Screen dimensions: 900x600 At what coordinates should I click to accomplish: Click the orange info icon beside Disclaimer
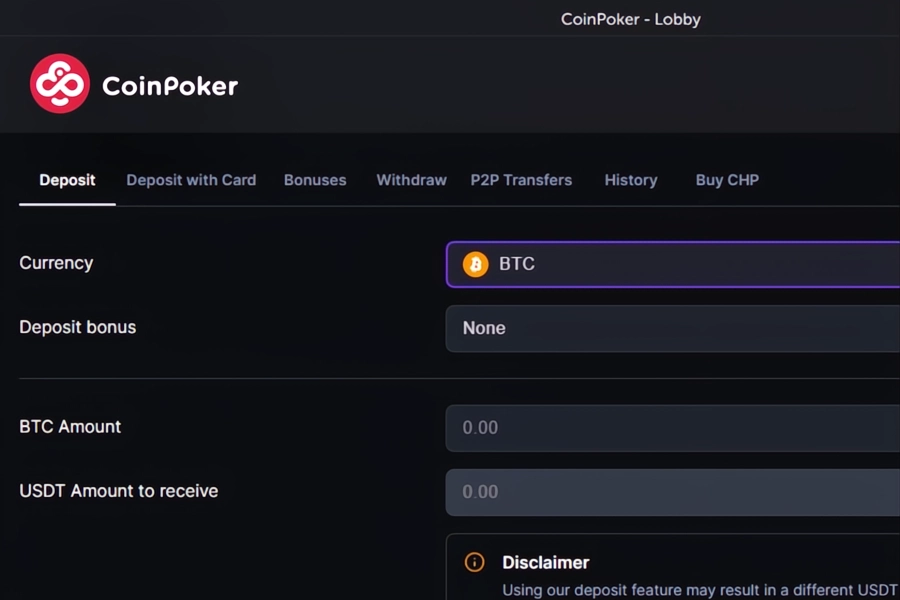473,562
